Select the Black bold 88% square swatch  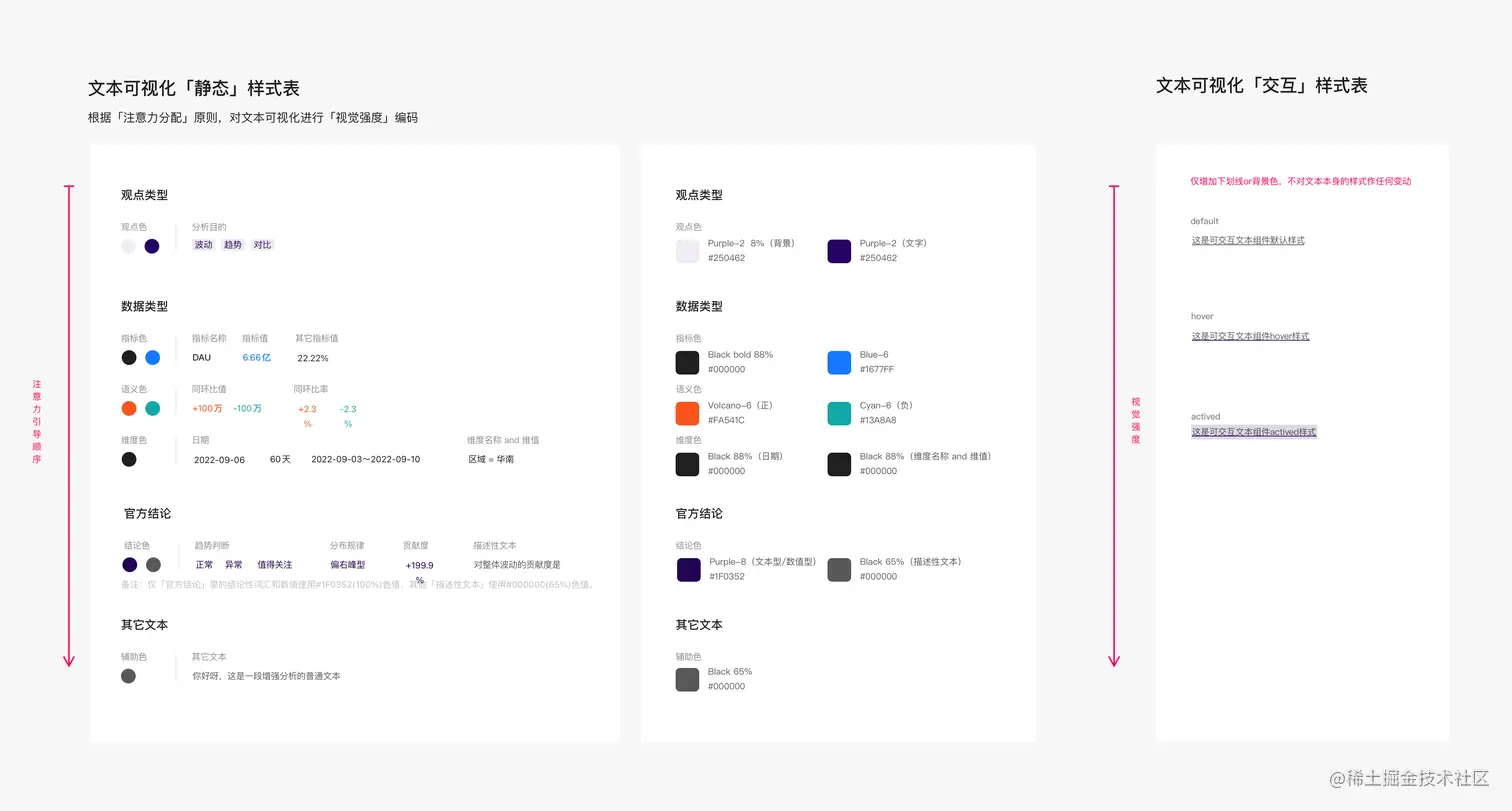coord(687,362)
